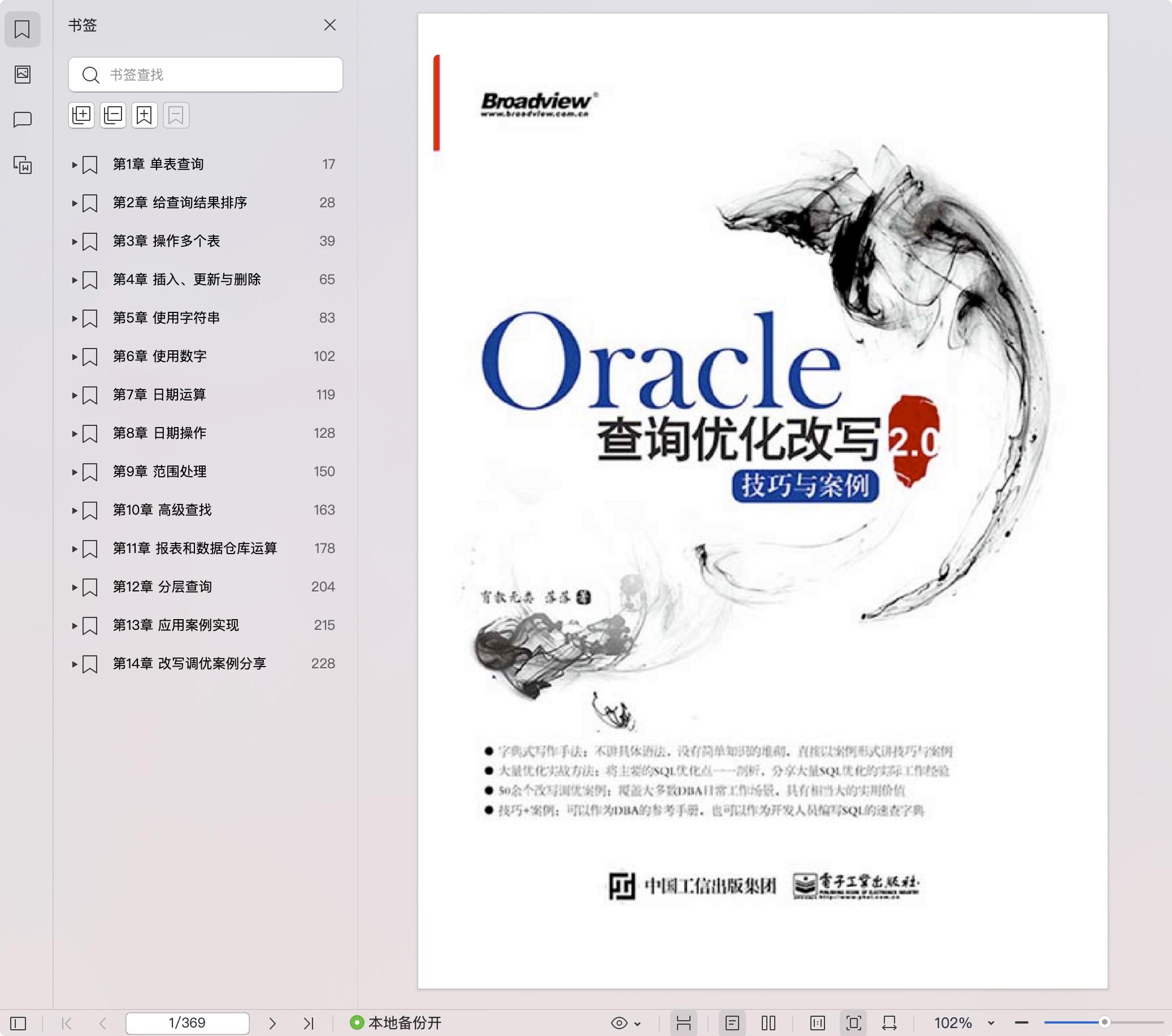The height and width of the screenshot is (1036, 1172).
Task: Go to the next page
Action: tap(272, 1023)
